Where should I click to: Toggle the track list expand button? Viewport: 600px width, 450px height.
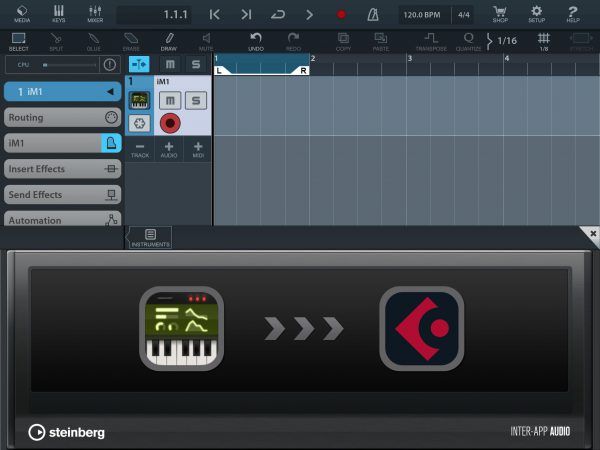[139, 64]
